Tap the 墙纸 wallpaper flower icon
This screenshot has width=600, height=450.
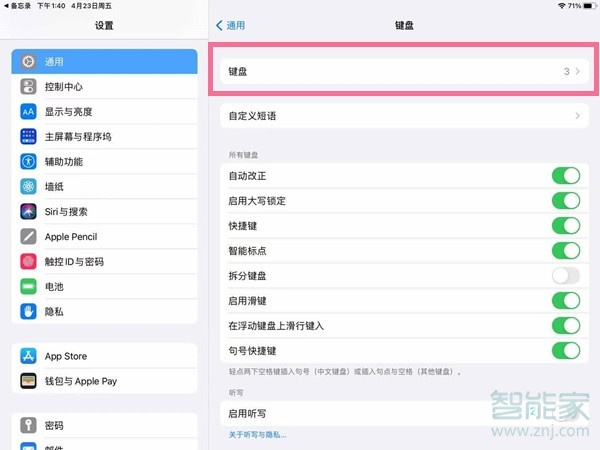(x=28, y=186)
